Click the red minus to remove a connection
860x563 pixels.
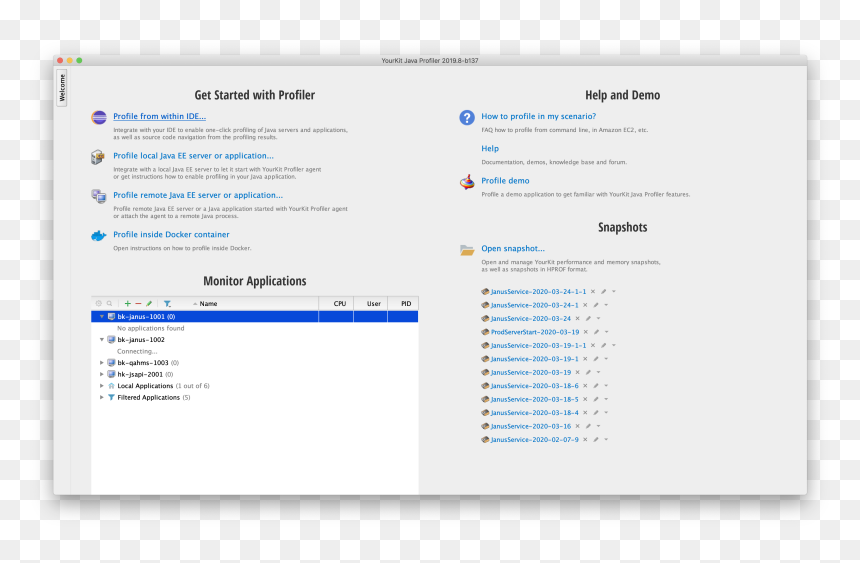[x=138, y=303]
